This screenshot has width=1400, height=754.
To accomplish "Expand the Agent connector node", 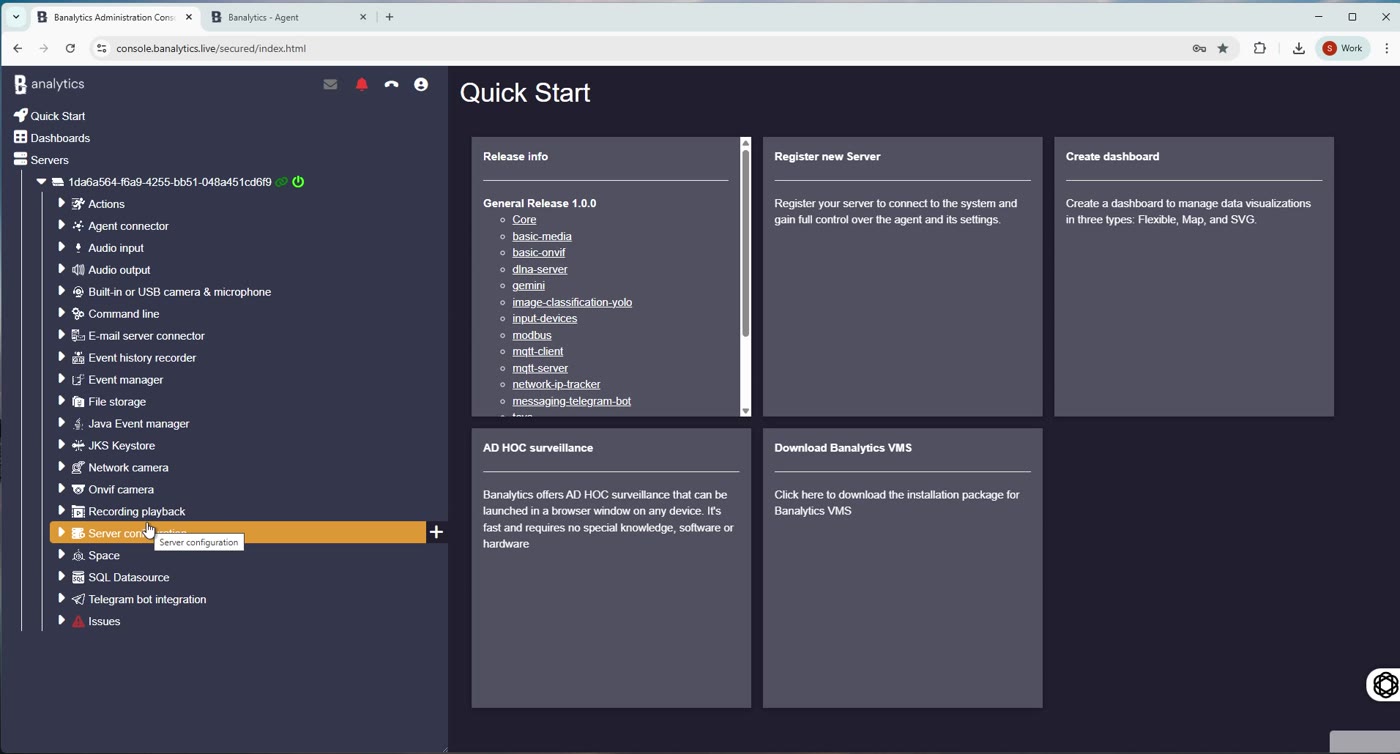I will tap(61, 225).
